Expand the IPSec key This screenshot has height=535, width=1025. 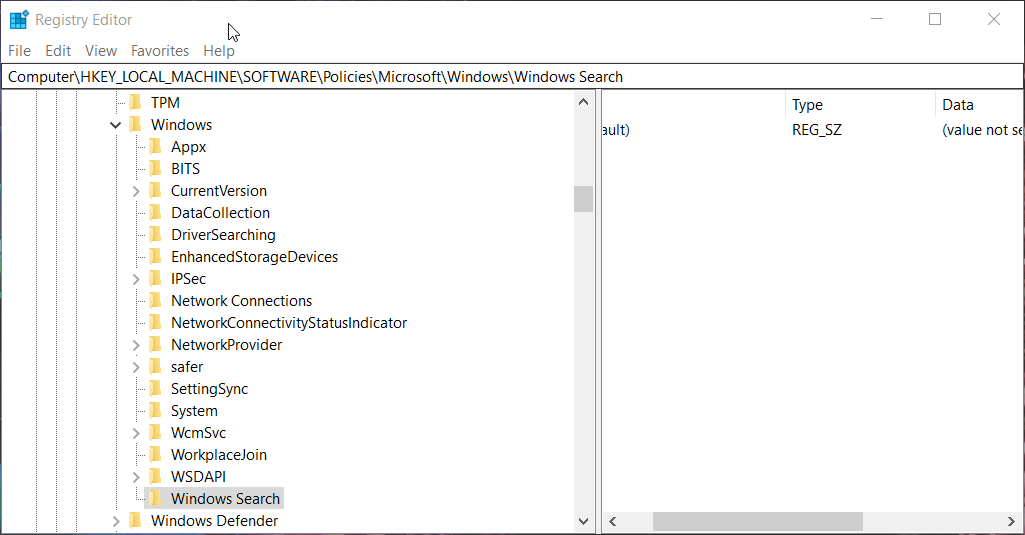coord(136,279)
